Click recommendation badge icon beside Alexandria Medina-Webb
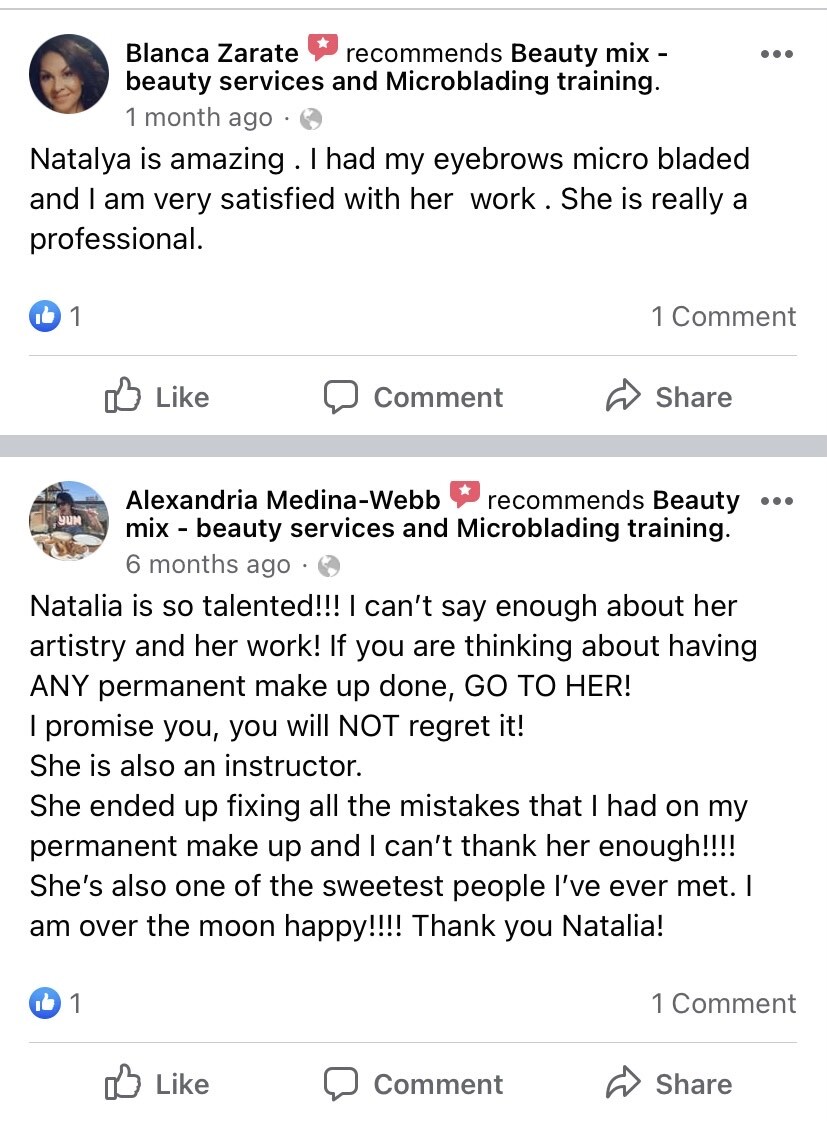The height and width of the screenshot is (1121, 827). click(464, 494)
